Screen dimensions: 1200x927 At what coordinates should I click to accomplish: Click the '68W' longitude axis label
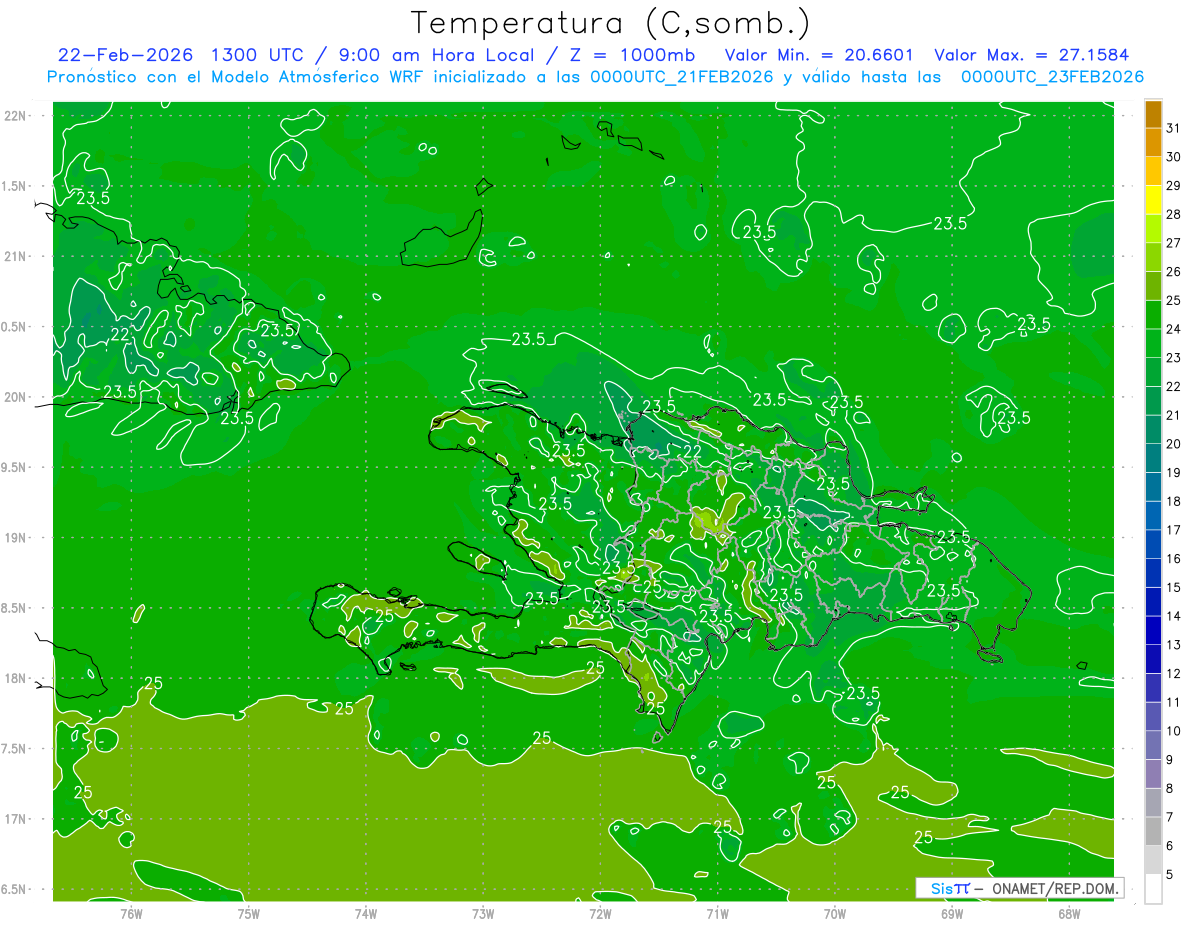point(1069,914)
